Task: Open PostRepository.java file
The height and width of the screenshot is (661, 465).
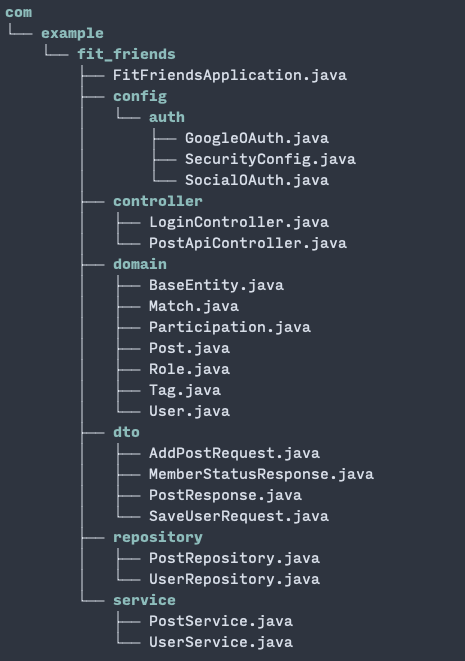Action: tap(234, 559)
